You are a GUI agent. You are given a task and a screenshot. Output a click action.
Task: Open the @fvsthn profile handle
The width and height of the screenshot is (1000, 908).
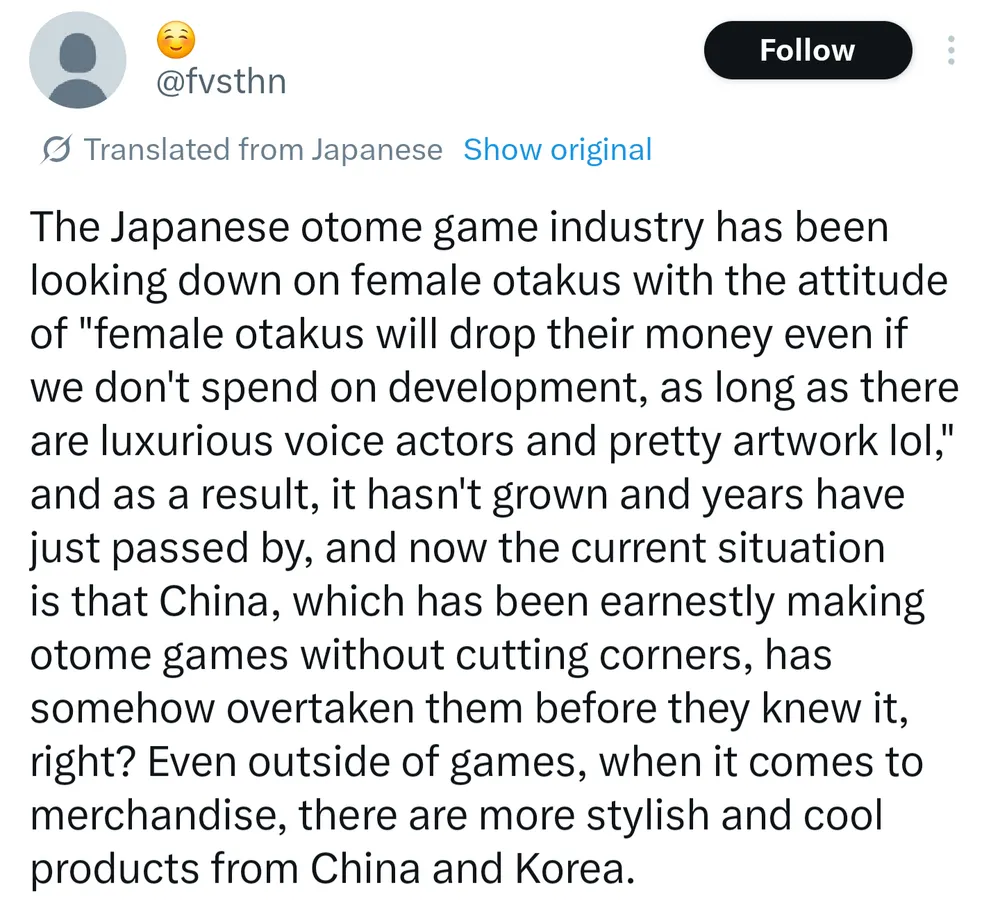coord(221,81)
